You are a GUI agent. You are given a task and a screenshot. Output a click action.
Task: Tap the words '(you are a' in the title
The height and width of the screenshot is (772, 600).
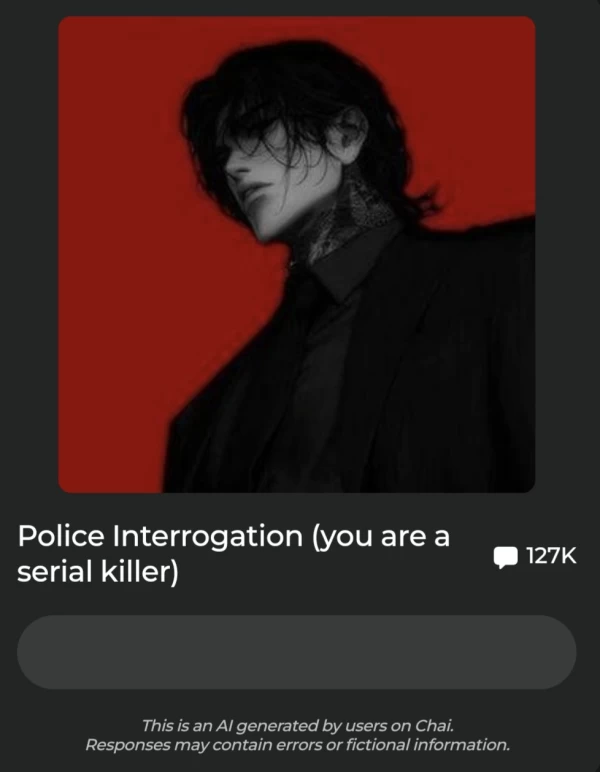(x=380, y=537)
